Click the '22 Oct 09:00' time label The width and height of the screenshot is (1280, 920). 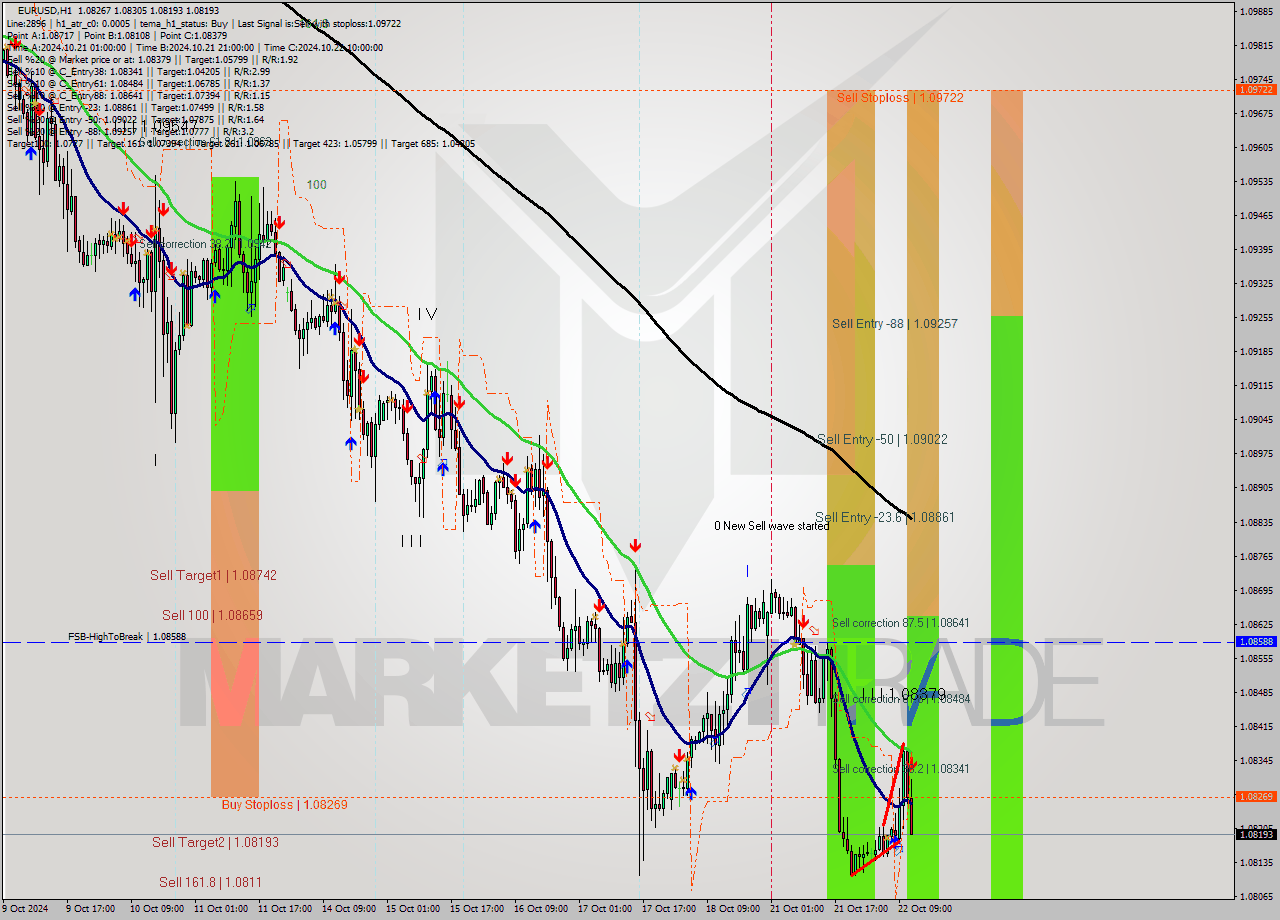(x=924, y=909)
